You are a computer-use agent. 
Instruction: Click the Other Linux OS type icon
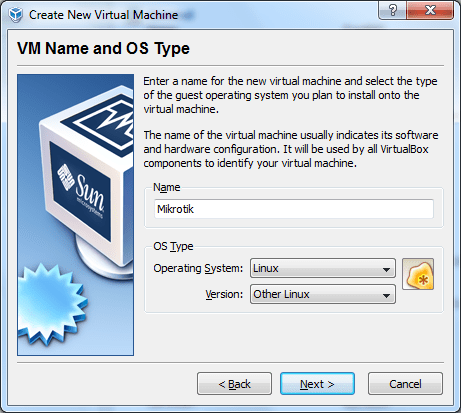tap(418, 274)
